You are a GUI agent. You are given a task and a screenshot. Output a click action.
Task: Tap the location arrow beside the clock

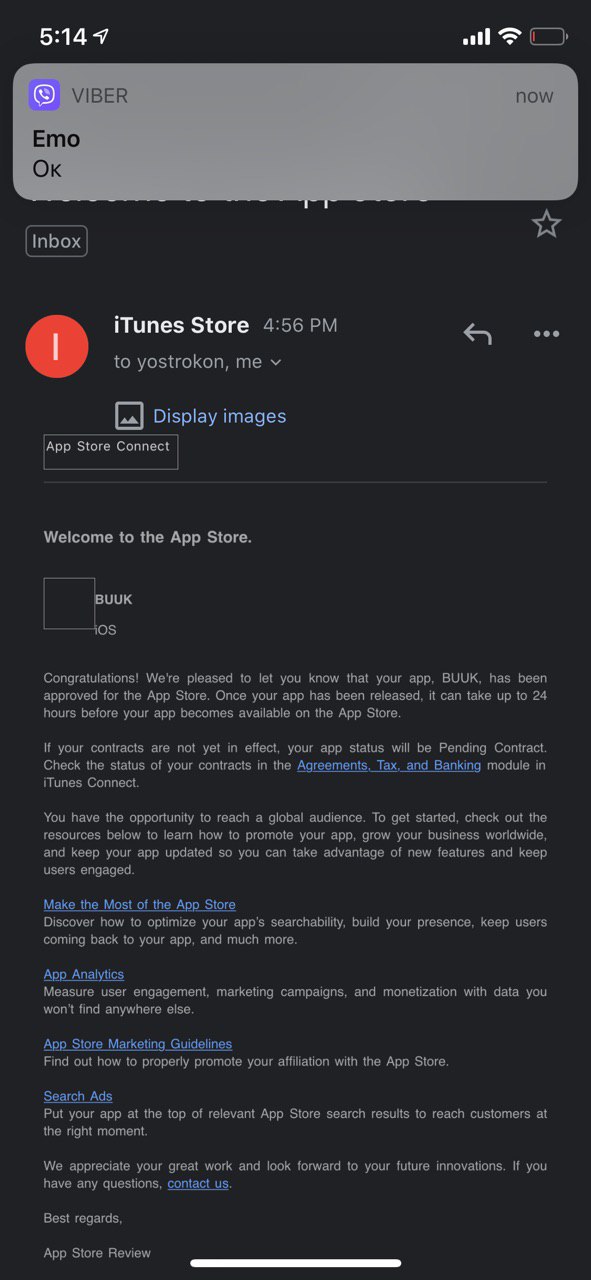coord(102,37)
